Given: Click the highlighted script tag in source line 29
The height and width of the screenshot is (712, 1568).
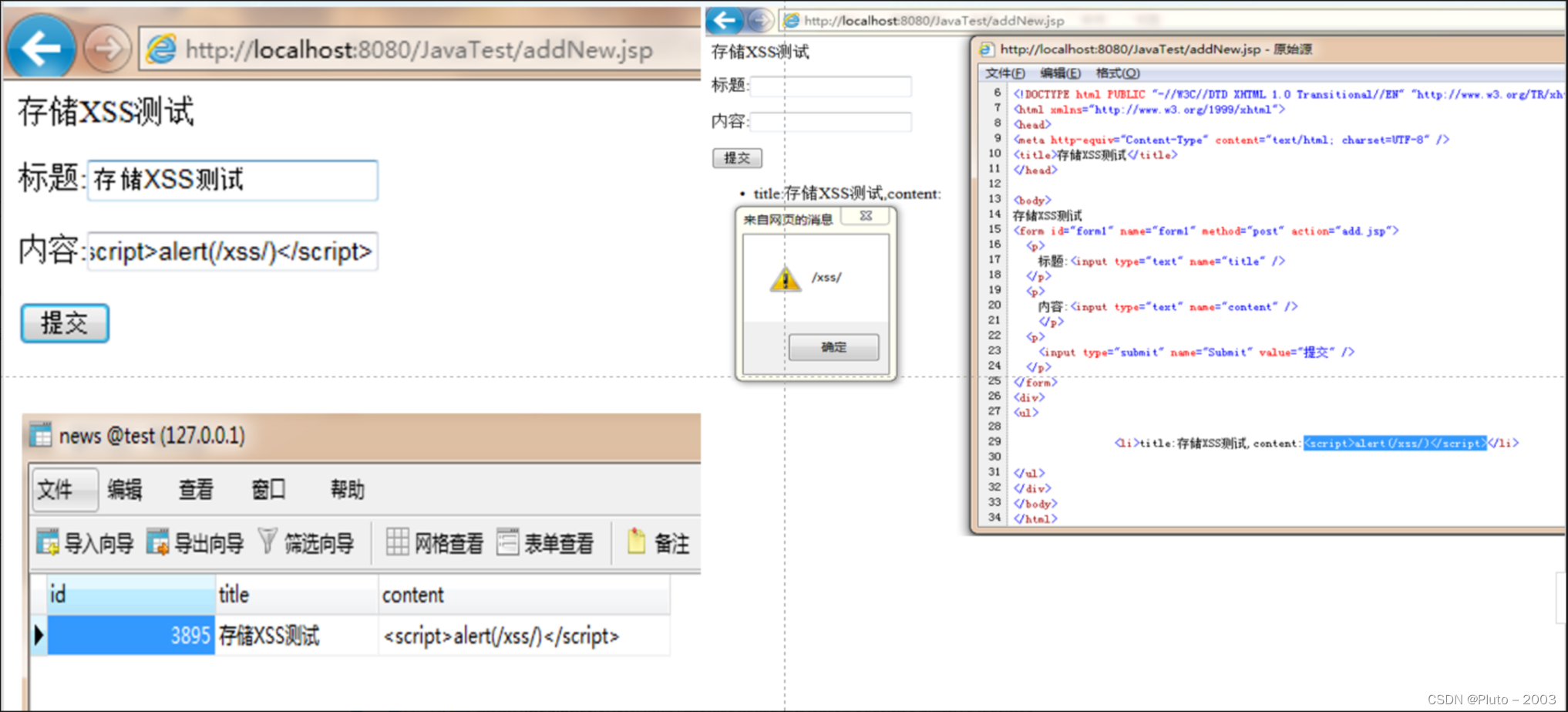Looking at the screenshot, I should click(x=1395, y=444).
